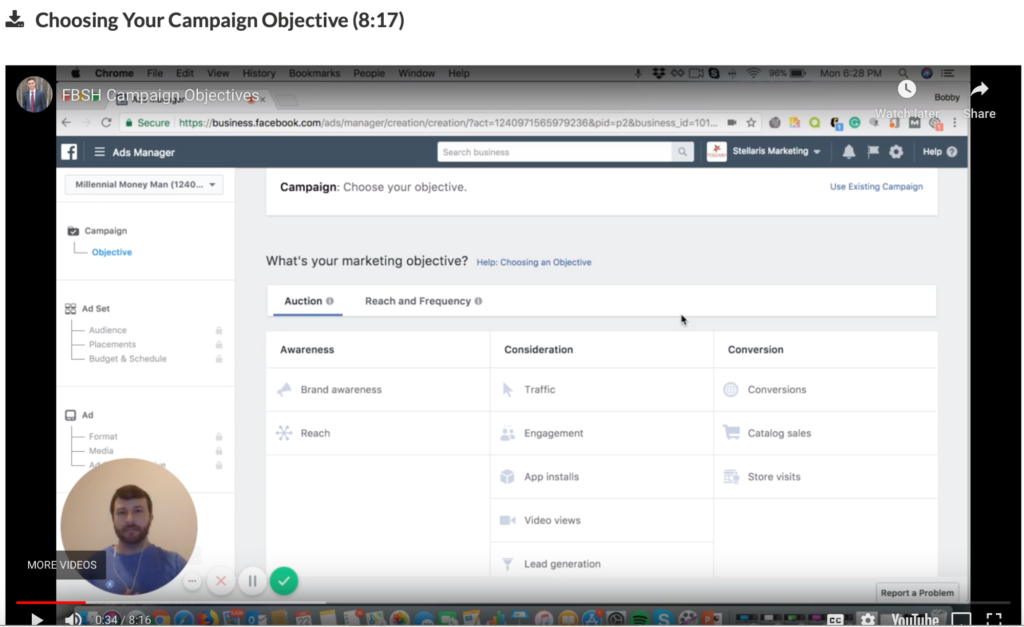Click the Report a Problem button
1024x627 pixels.
click(917, 592)
